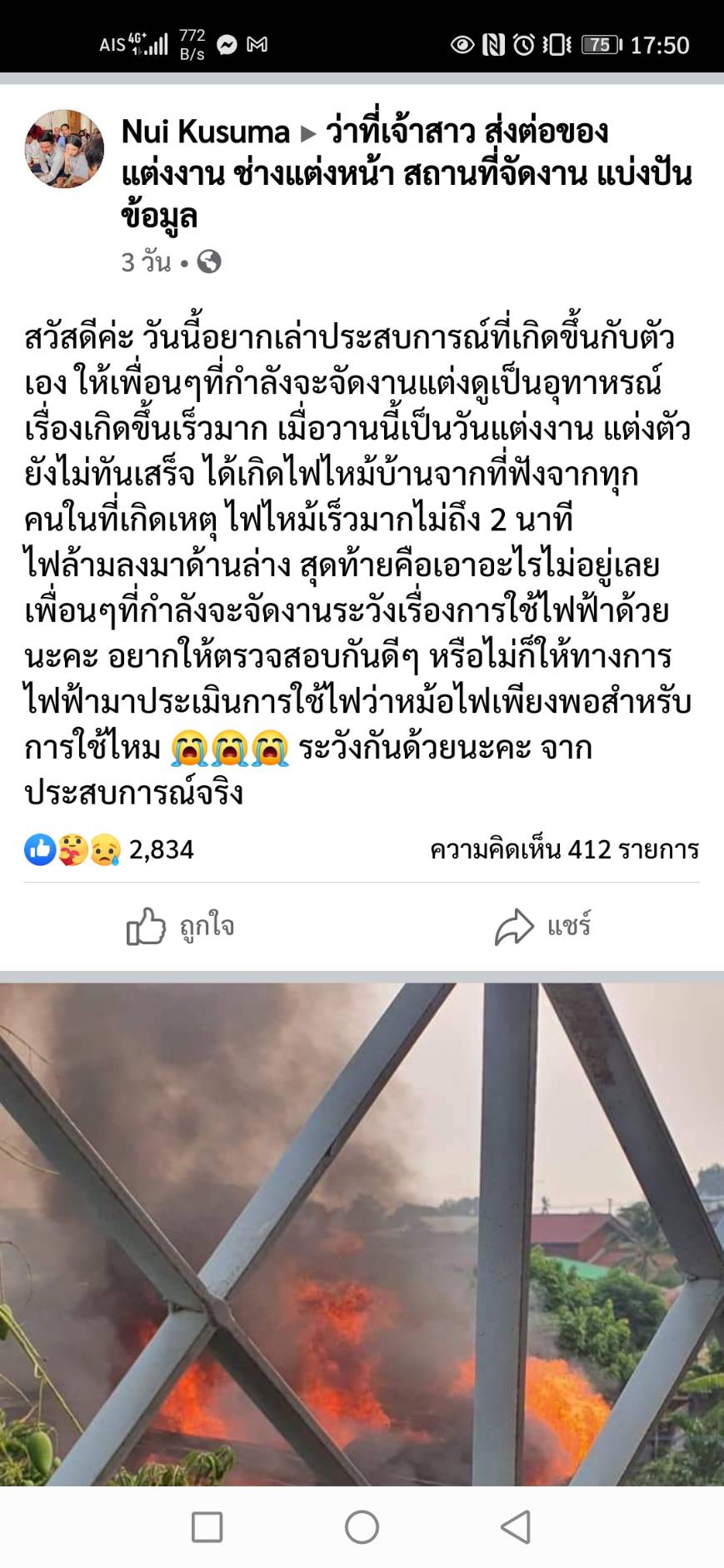The width and height of the screenshot is (724, 1568).
Task: Open ความคิดเห็น 412 รายการ comments
Action: point(564,849)
